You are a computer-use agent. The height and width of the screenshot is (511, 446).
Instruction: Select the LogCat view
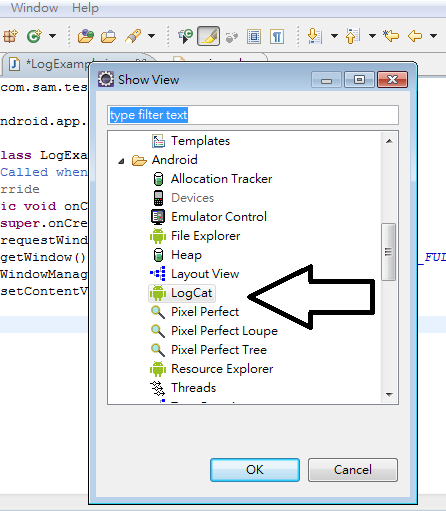[x=191, y=293]
